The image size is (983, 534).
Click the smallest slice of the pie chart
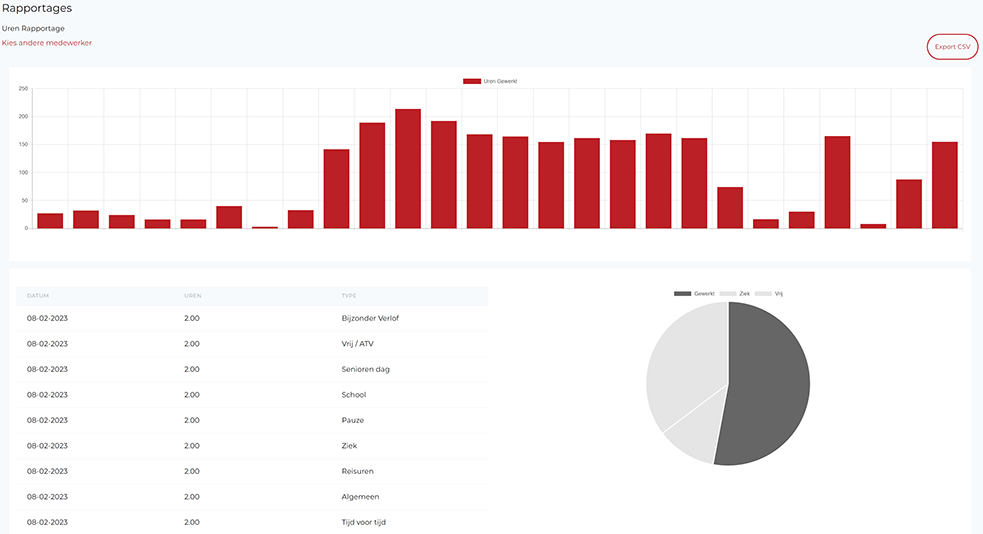[x=690, y=438]
